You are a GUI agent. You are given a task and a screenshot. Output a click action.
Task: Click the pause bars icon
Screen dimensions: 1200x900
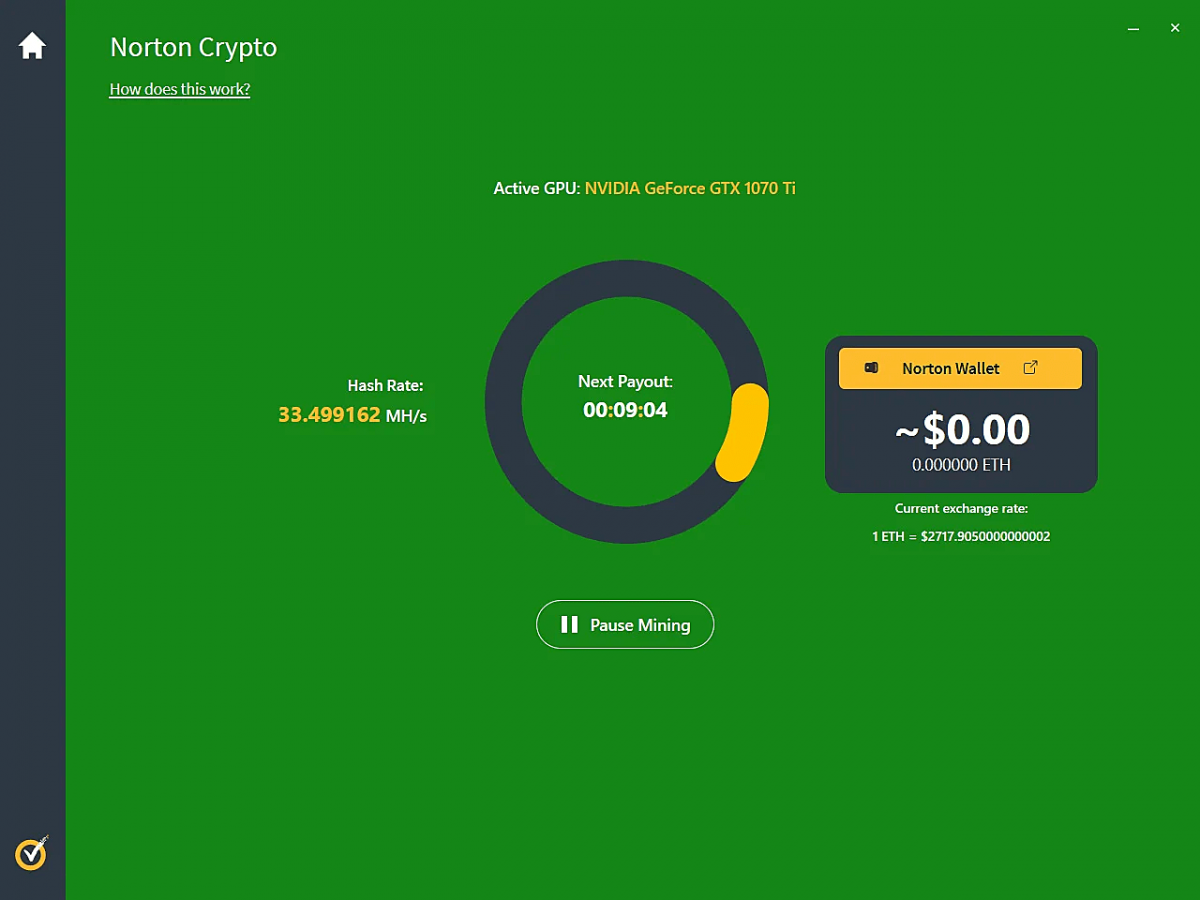[569, 625]
